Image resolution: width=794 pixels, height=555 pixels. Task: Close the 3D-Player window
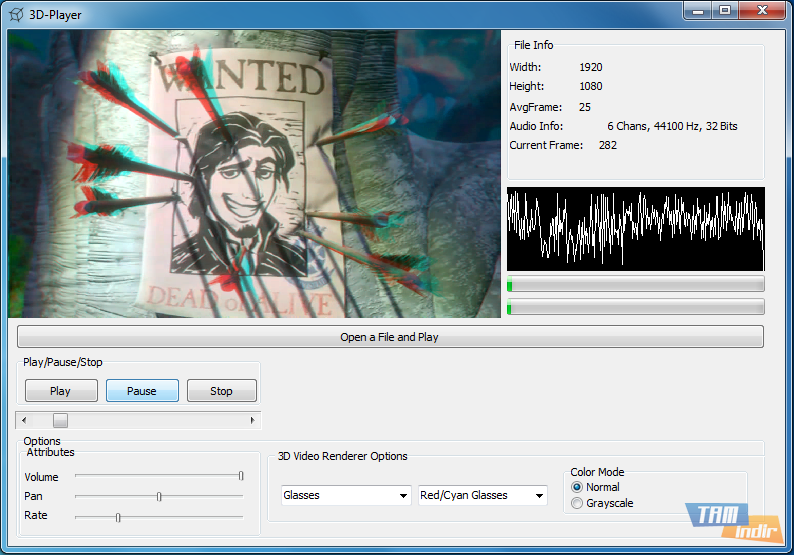[762, 11]
